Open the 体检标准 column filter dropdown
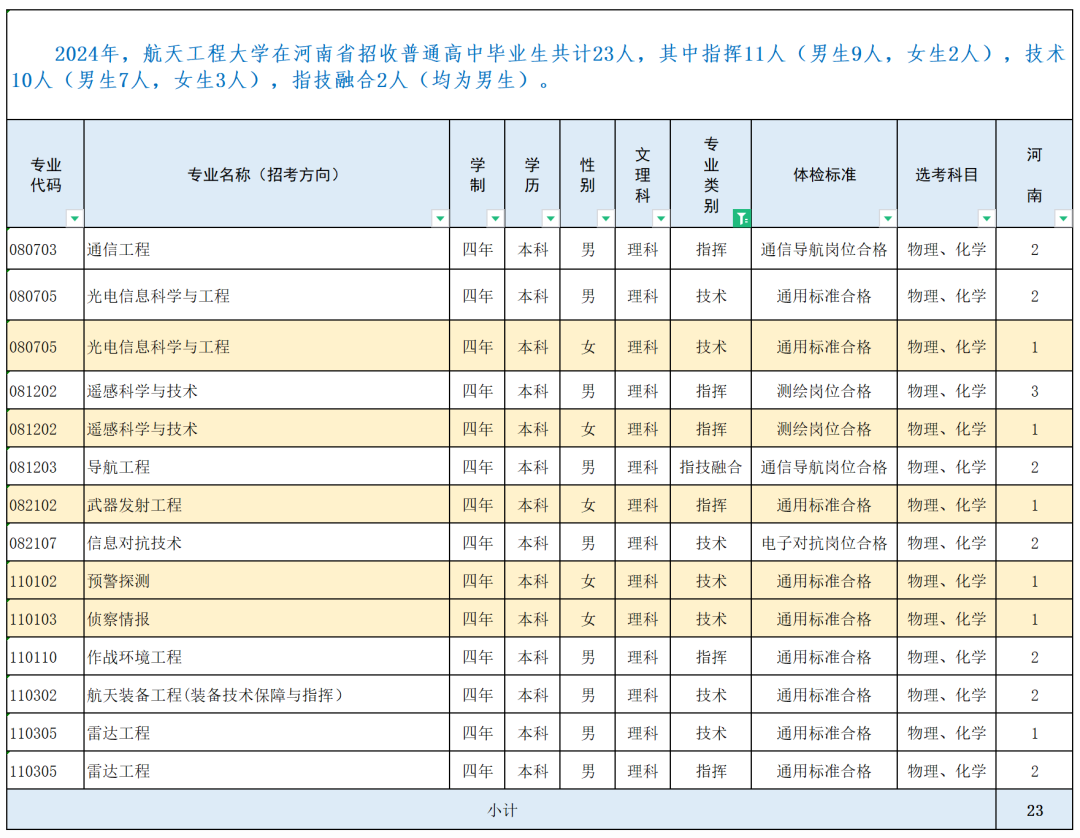1080x838 pixels. [886, 218]
